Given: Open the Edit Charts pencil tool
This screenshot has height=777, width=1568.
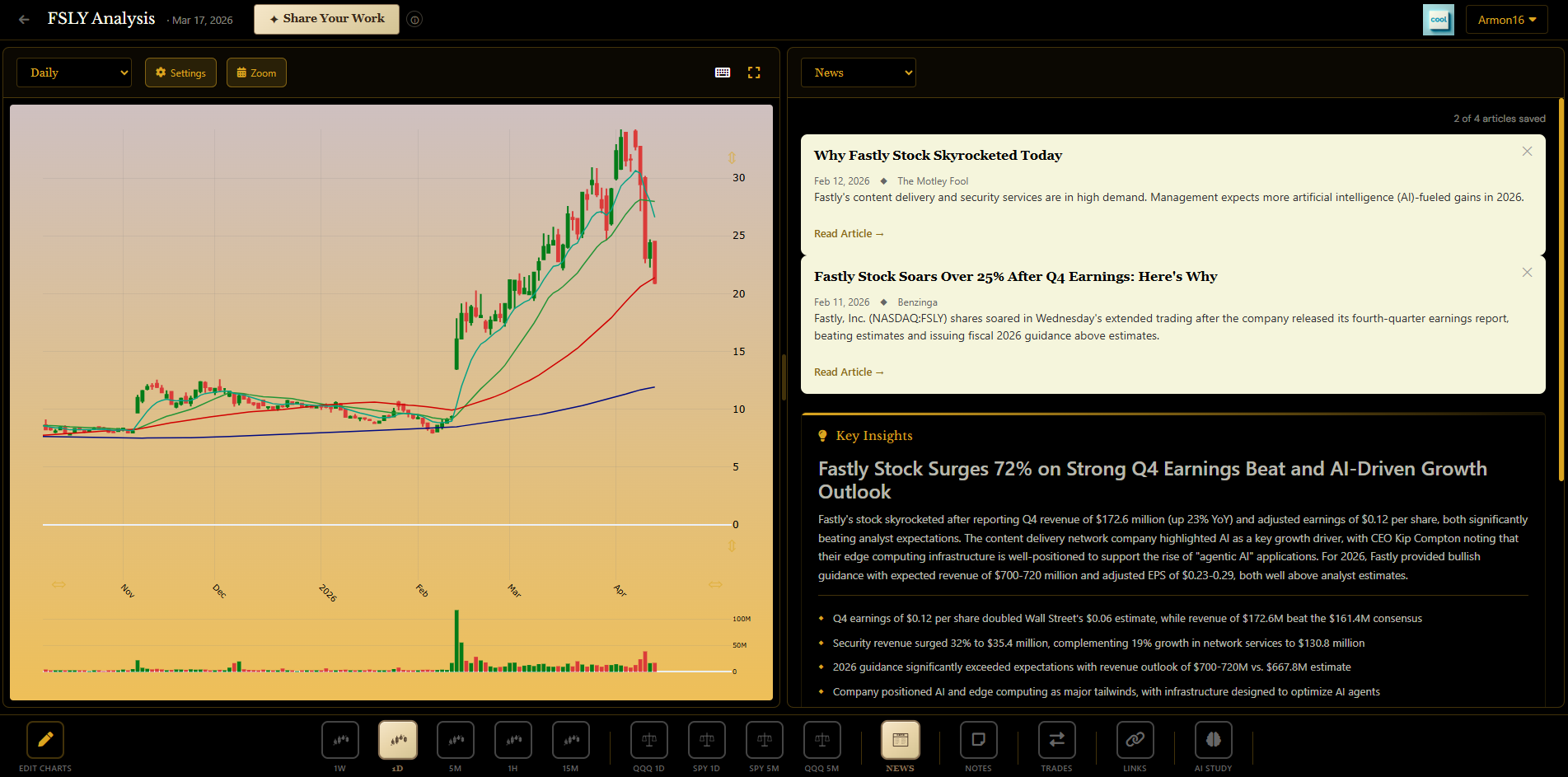Looking at the screenshot, I should pos(45,740).
